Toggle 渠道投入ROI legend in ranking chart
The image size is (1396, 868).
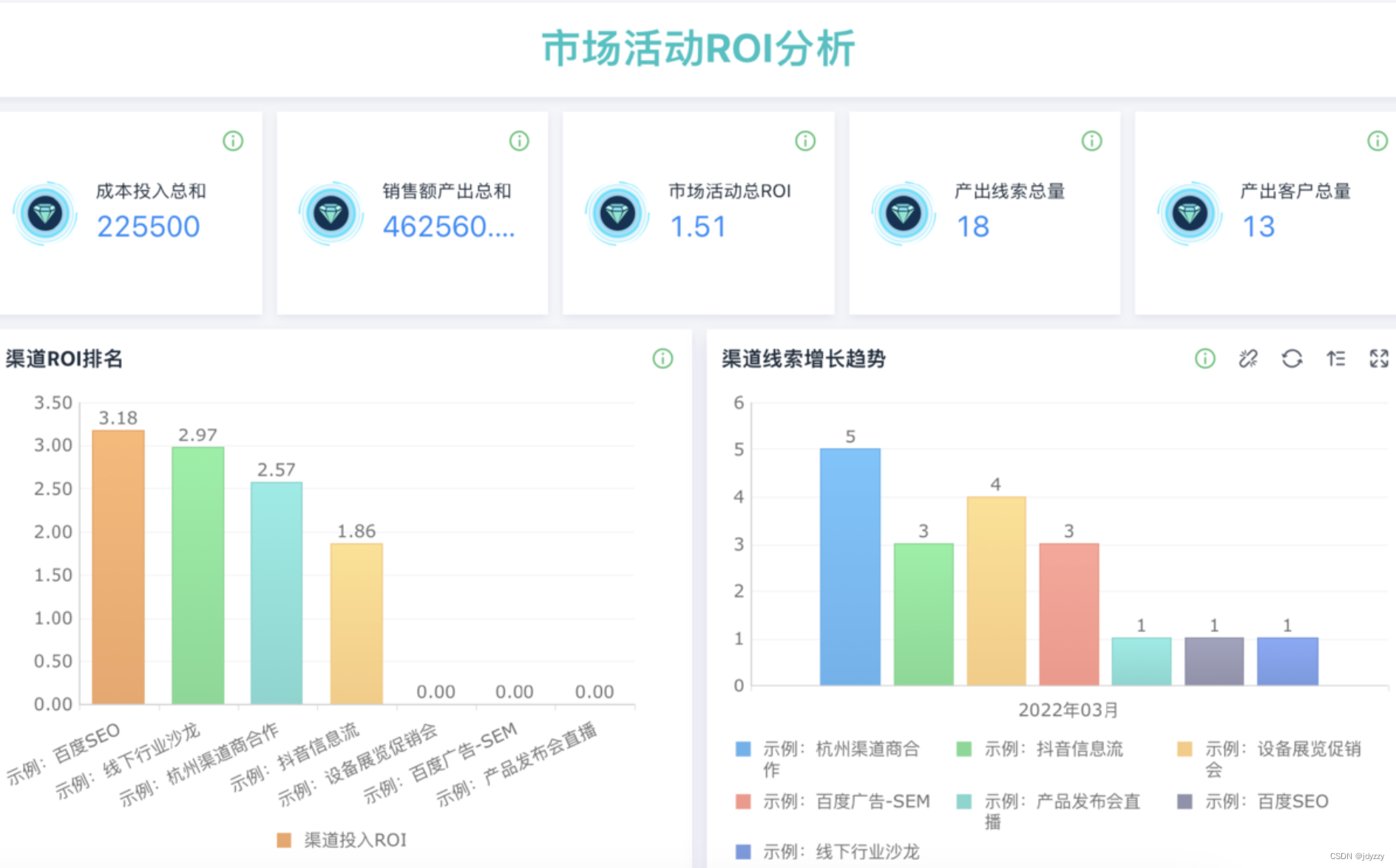(342, 840)
